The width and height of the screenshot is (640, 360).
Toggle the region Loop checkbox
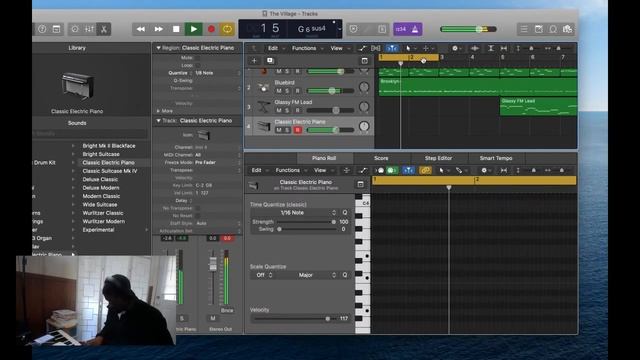click(198, 65)
